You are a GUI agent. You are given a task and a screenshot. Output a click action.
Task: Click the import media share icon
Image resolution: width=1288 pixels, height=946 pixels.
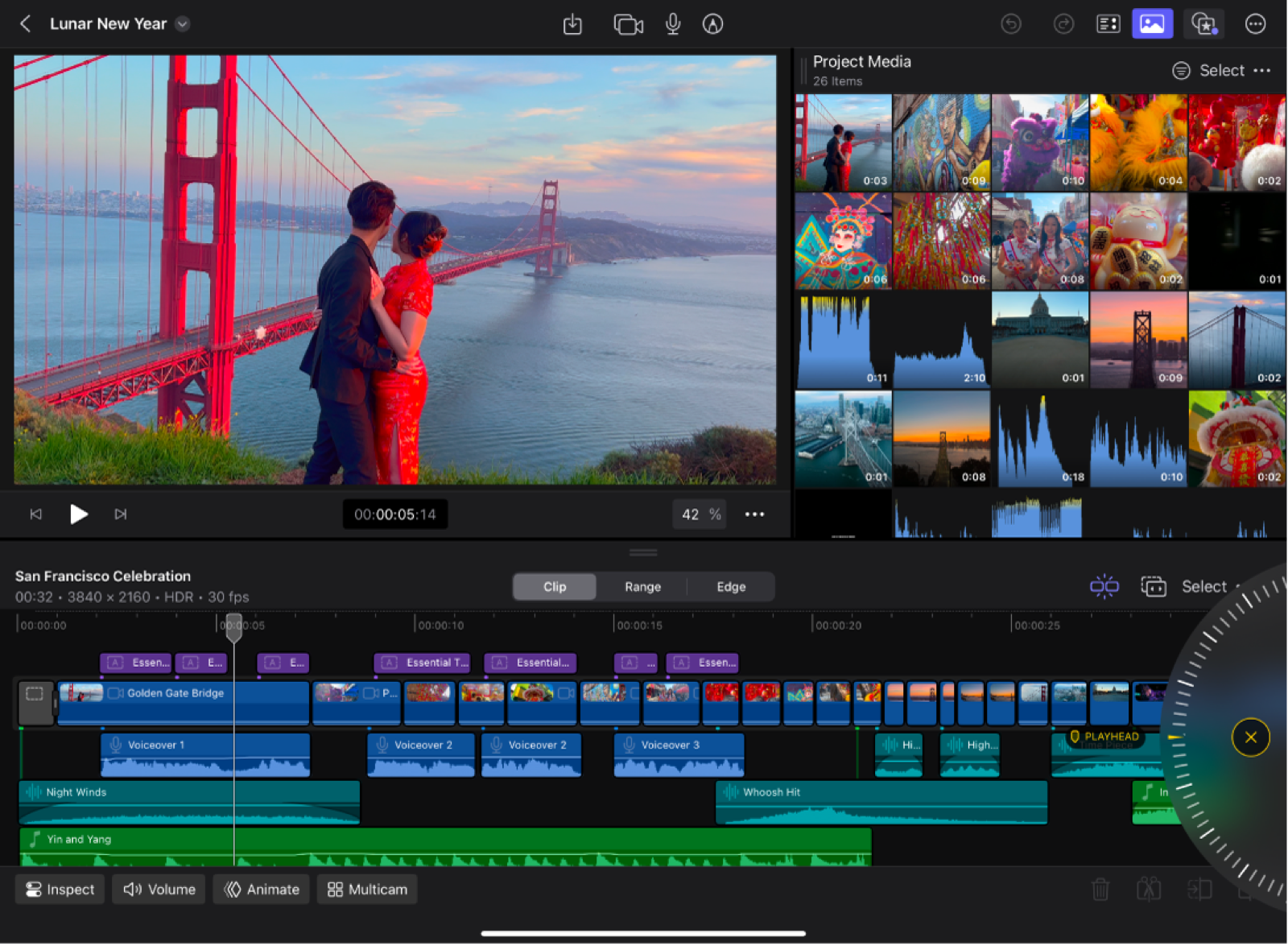pos(573,24)
